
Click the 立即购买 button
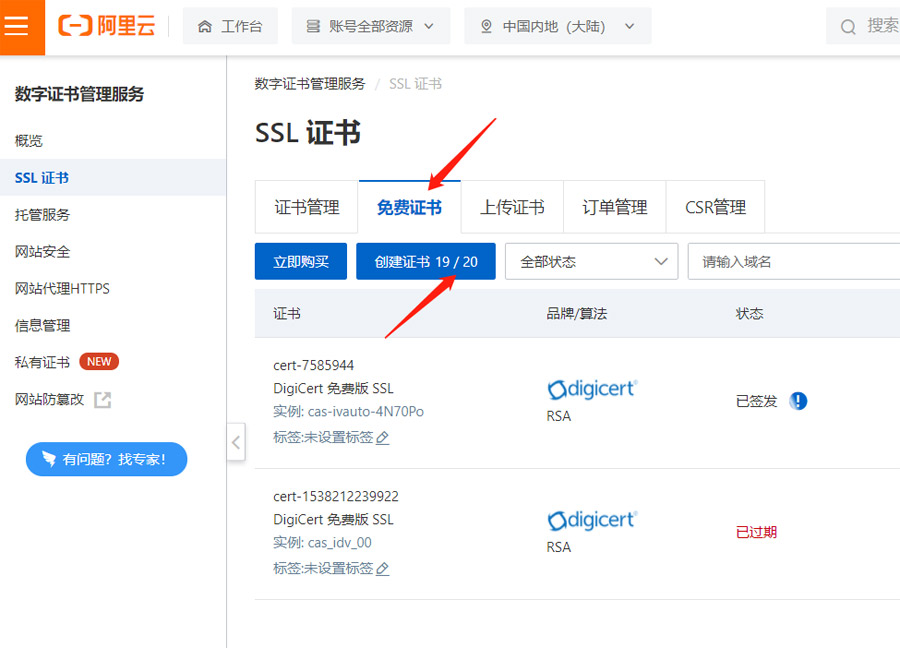[x=300, y=261]
